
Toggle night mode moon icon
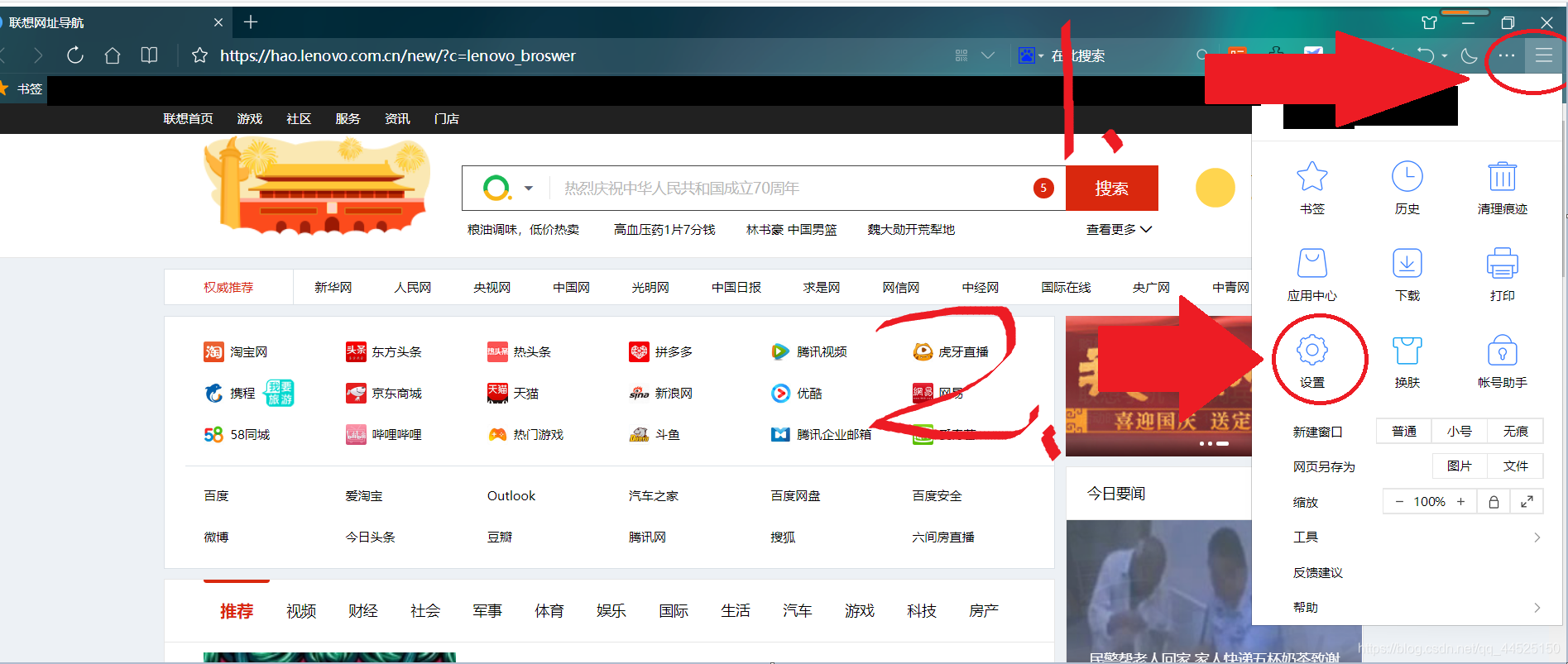(x=1470, y=55)
